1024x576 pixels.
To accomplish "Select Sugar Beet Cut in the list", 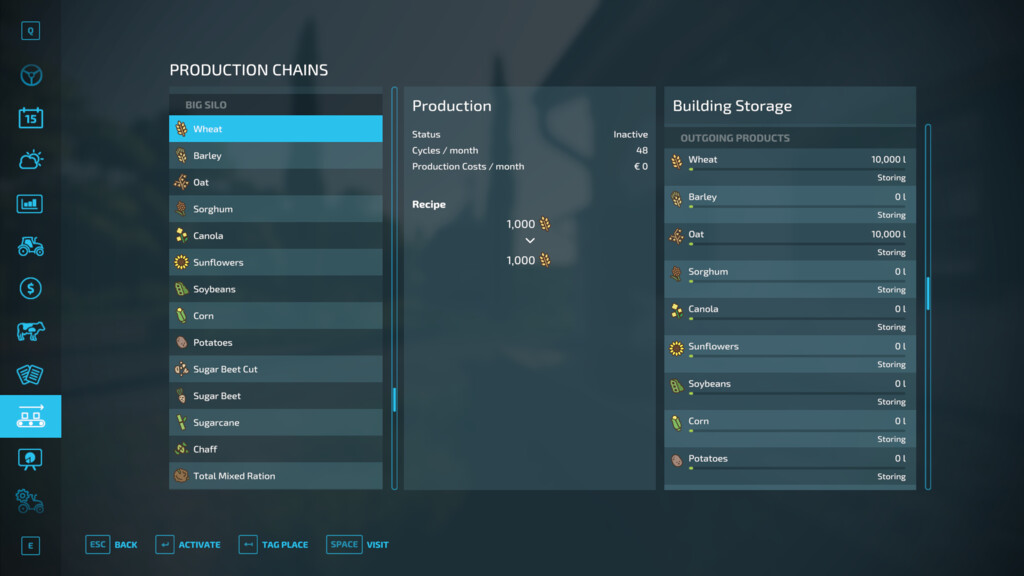I will coord(276,369).
